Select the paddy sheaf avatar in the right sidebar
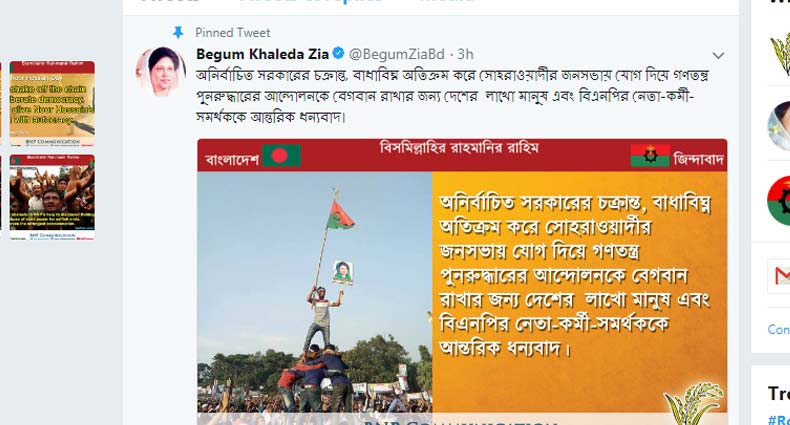The image size is (790, 425). (780, 52)
